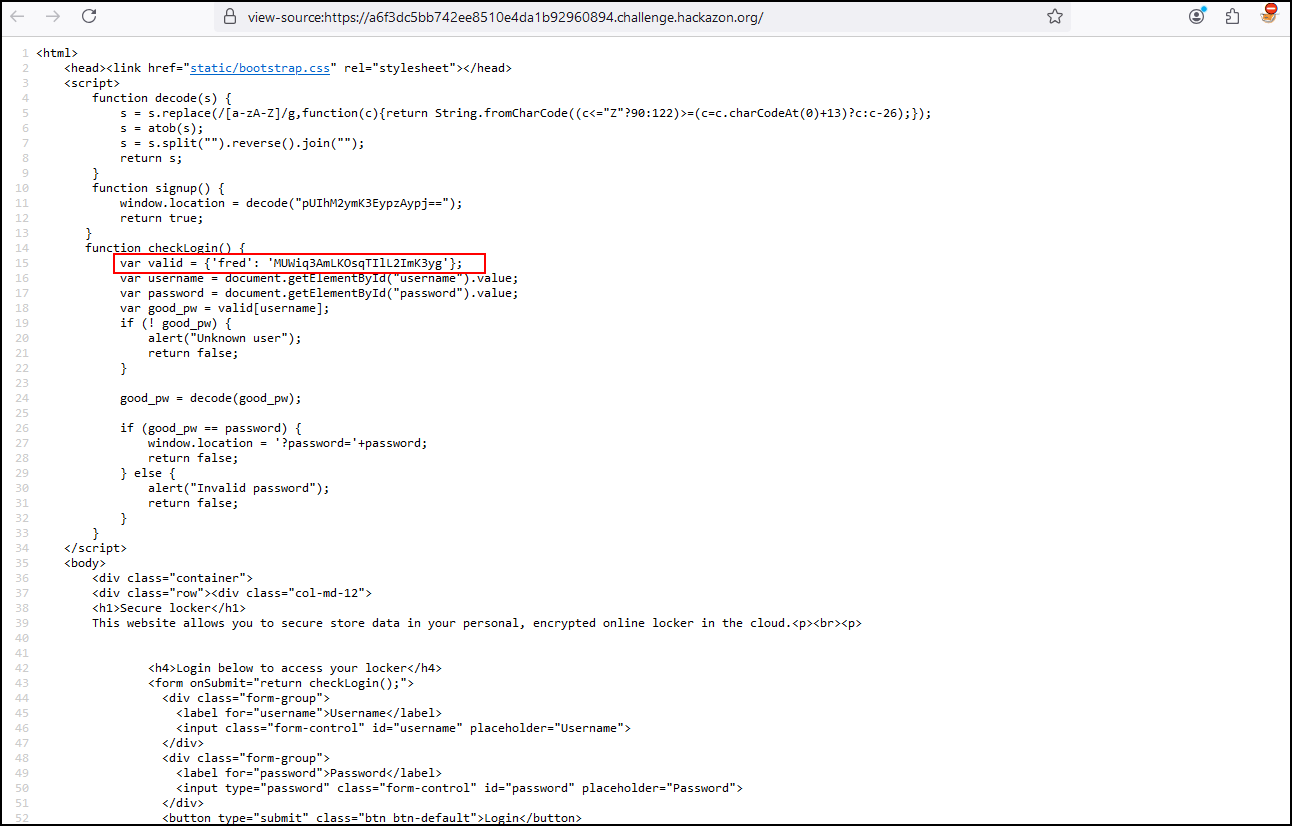The image size is (1292, 826).
Task: Open the static/bootstrap.css link
Action: point(260,68)
